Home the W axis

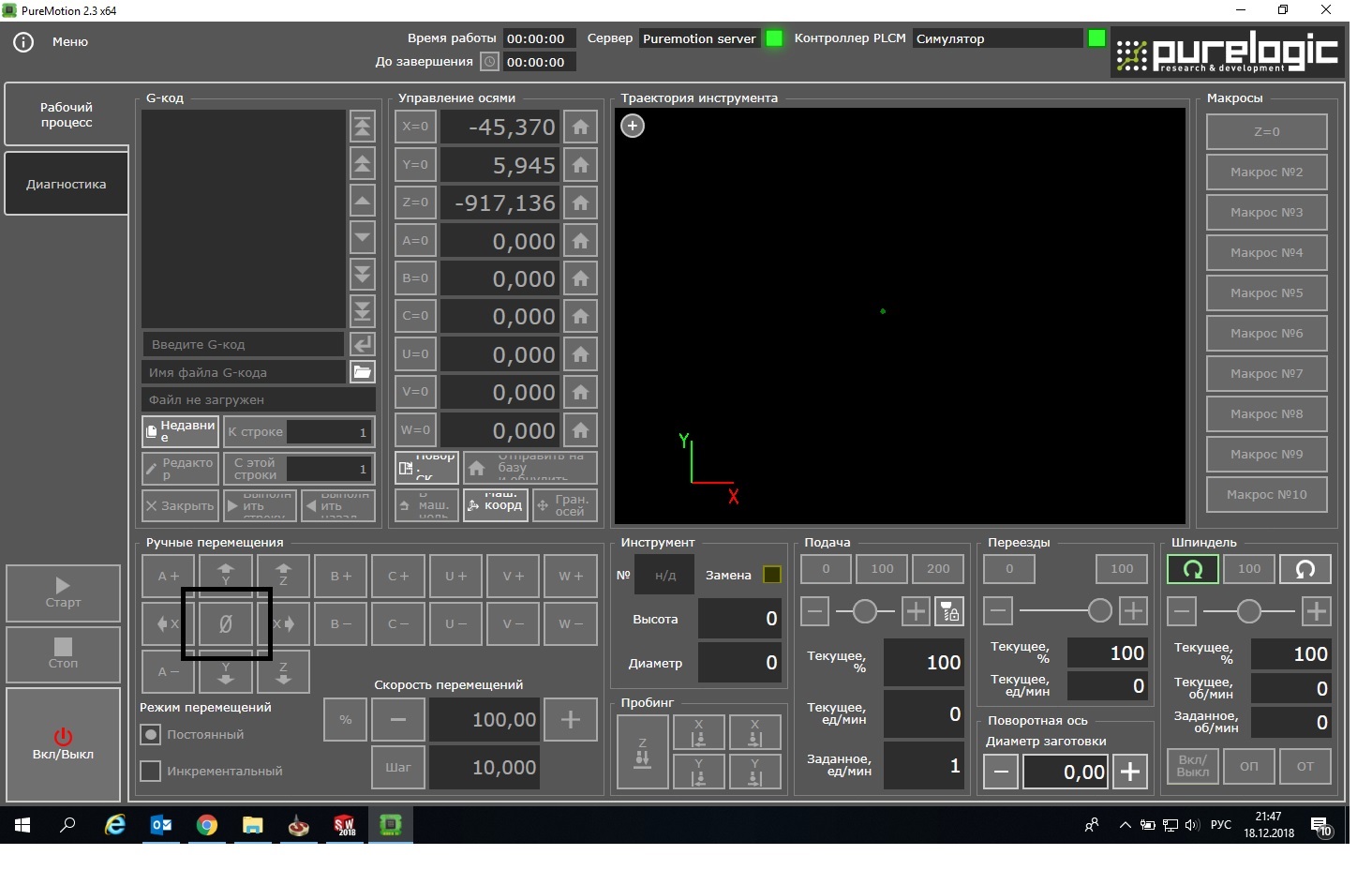pyautogui.click(x=581, y=430)
